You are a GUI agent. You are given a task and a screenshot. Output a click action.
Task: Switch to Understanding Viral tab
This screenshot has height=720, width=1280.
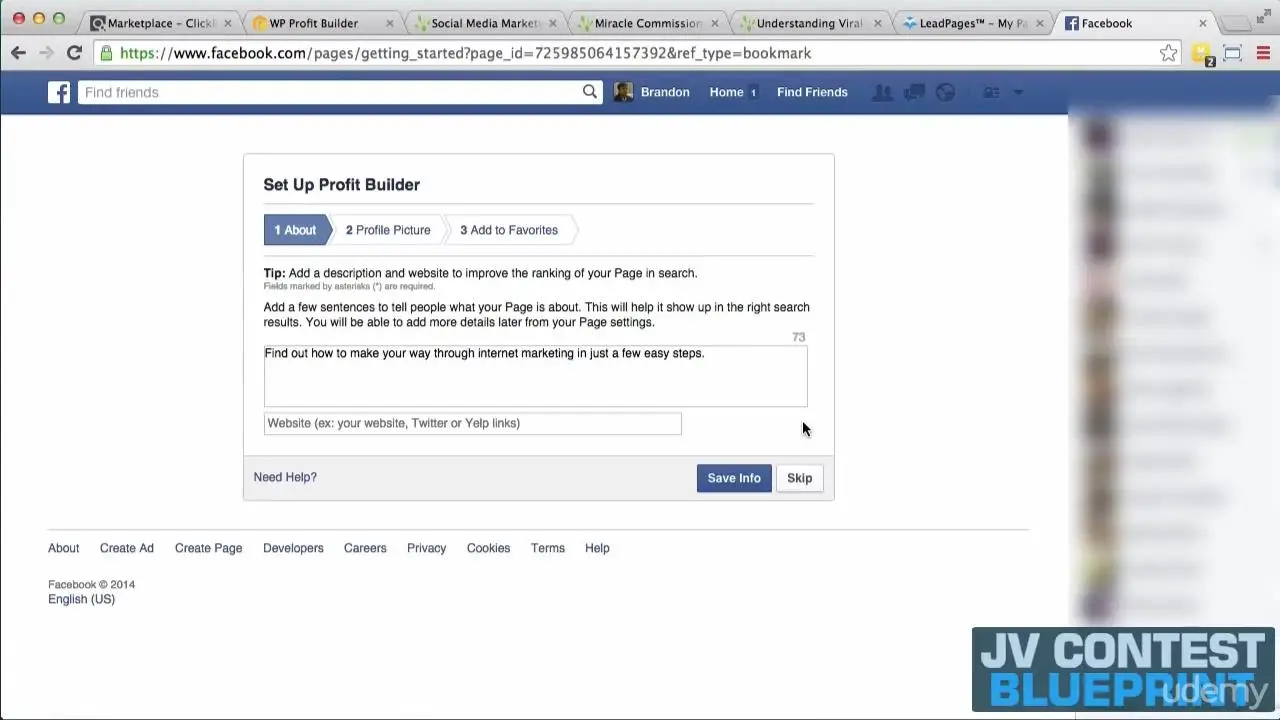click(809, 23)
